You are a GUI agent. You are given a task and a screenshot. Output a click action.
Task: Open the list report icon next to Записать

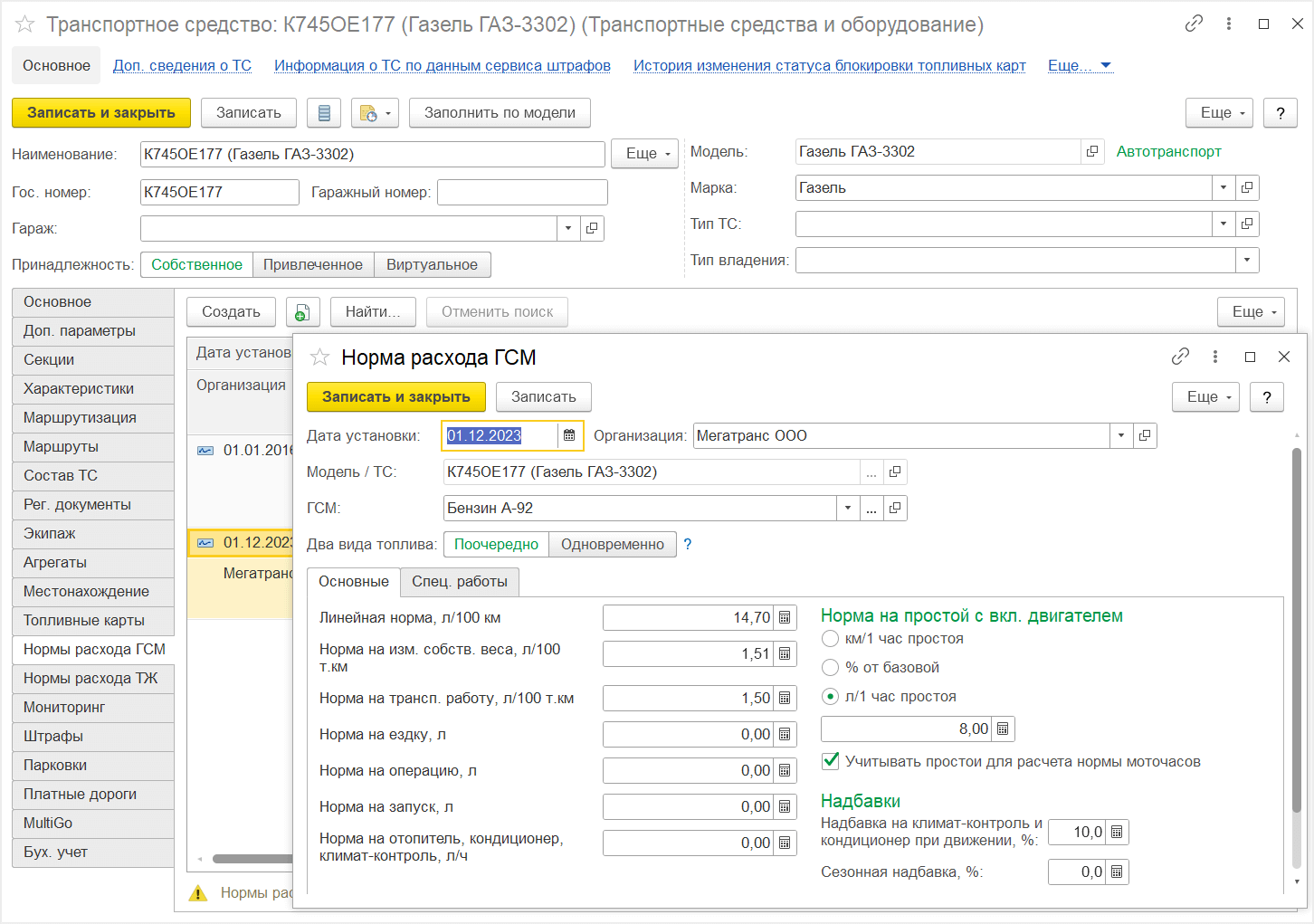pos(324,113)
